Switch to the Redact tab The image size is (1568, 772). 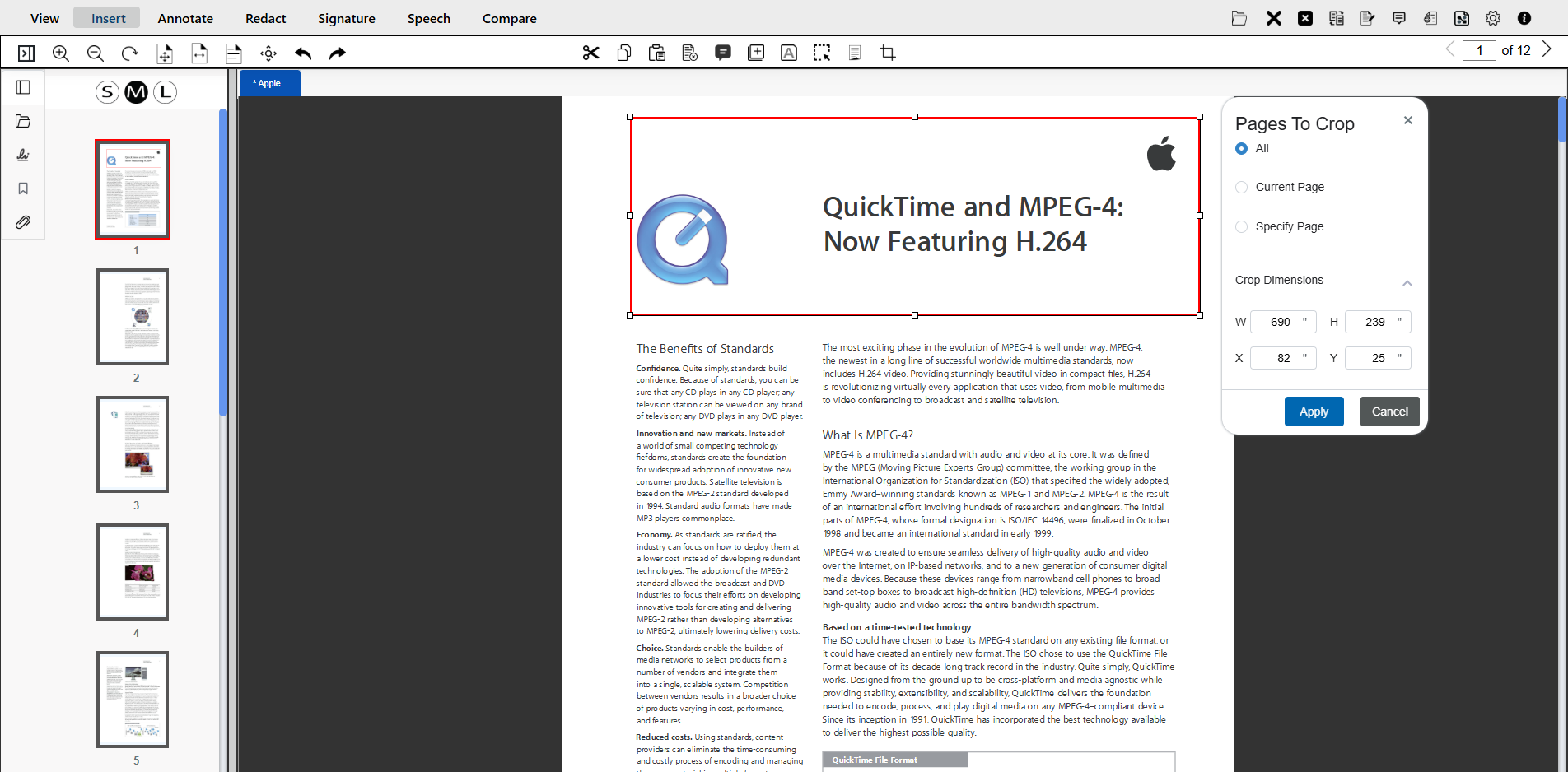[x=265, y=18]
